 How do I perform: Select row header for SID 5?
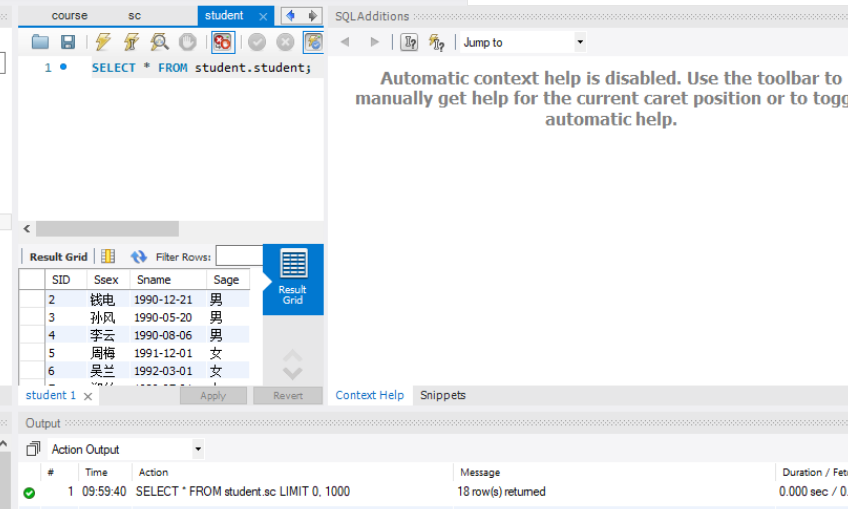pos(32,353)
